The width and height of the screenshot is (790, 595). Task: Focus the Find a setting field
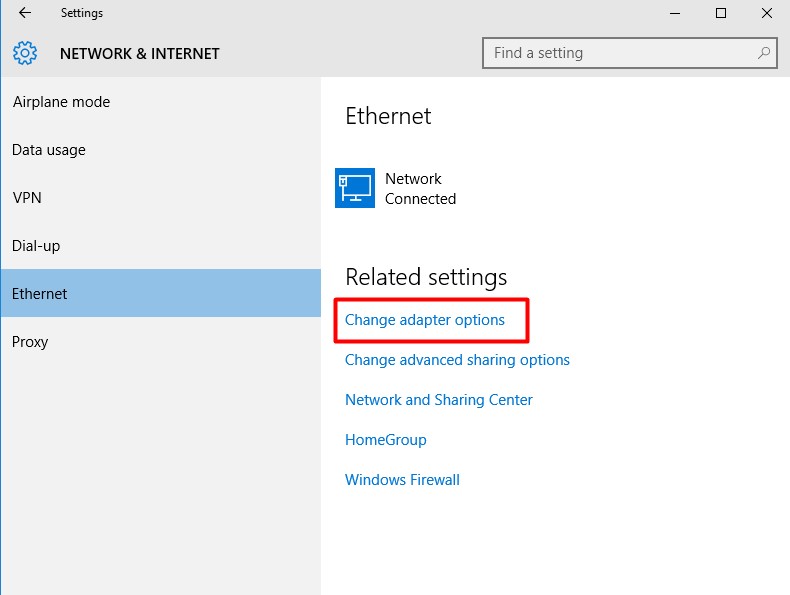[x=630, y=53]
